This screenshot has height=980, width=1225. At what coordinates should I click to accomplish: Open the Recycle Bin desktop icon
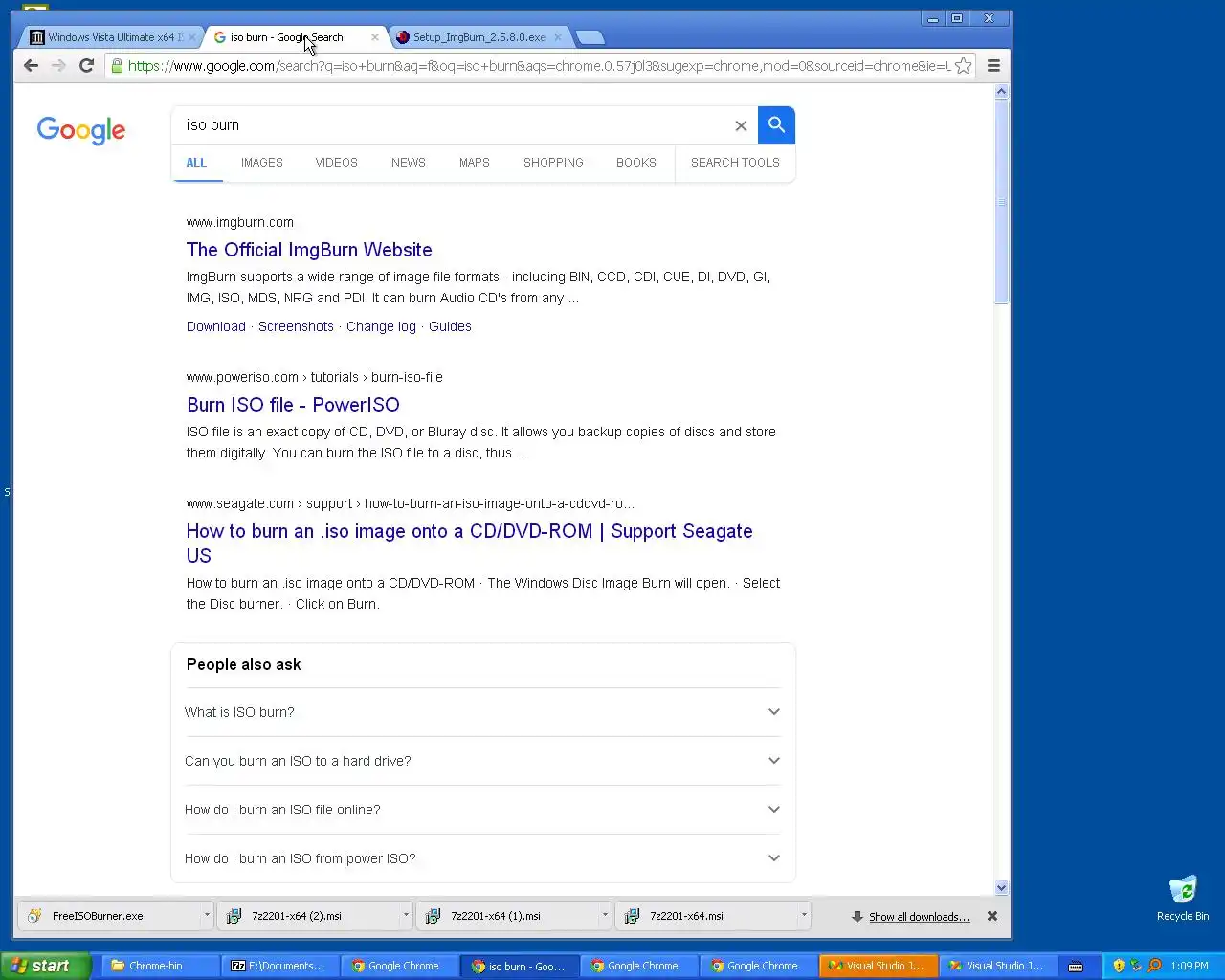click(x=1183, y=898)
